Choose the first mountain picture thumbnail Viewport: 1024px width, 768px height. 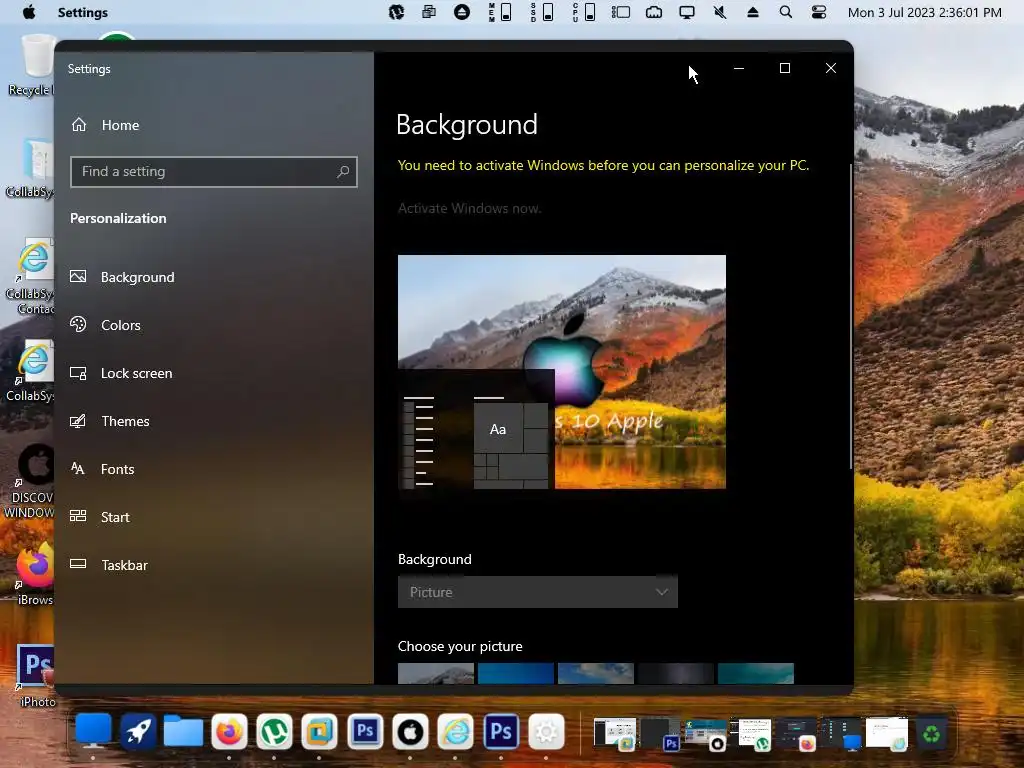pyautogui.click(x=436, y=673)
